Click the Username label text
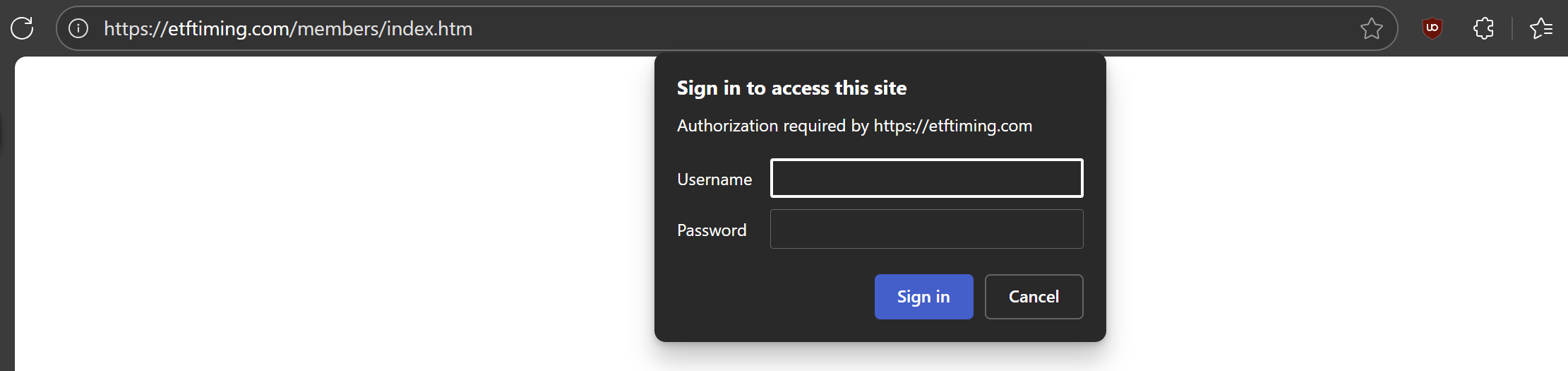1568x371 pixels. coord(714,179)
